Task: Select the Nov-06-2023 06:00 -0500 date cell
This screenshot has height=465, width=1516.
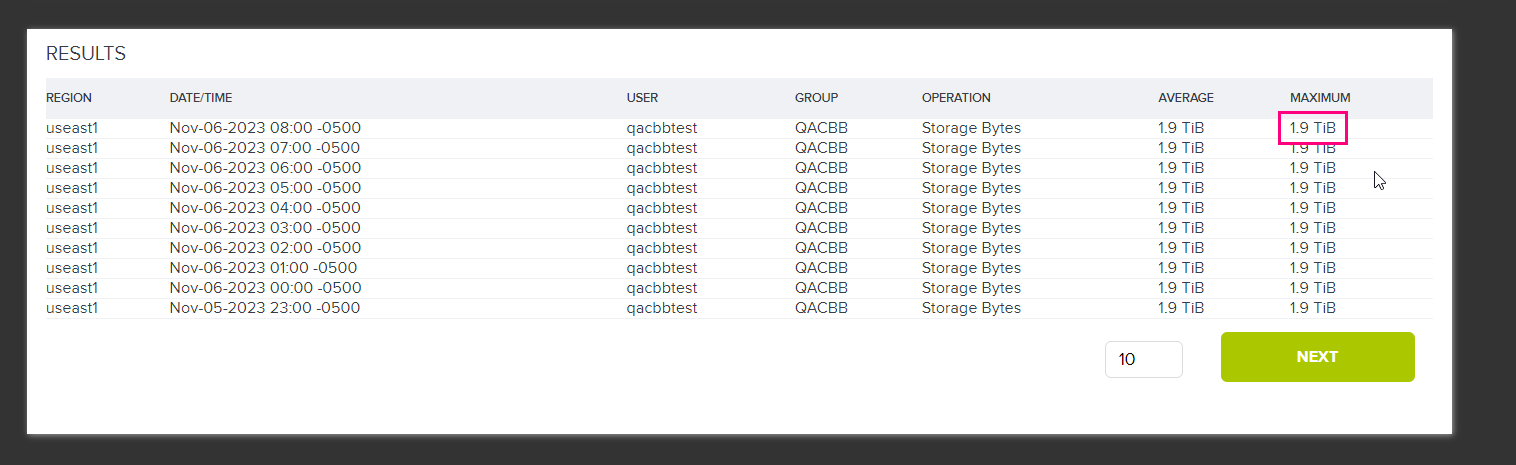Action: (265, 168)
